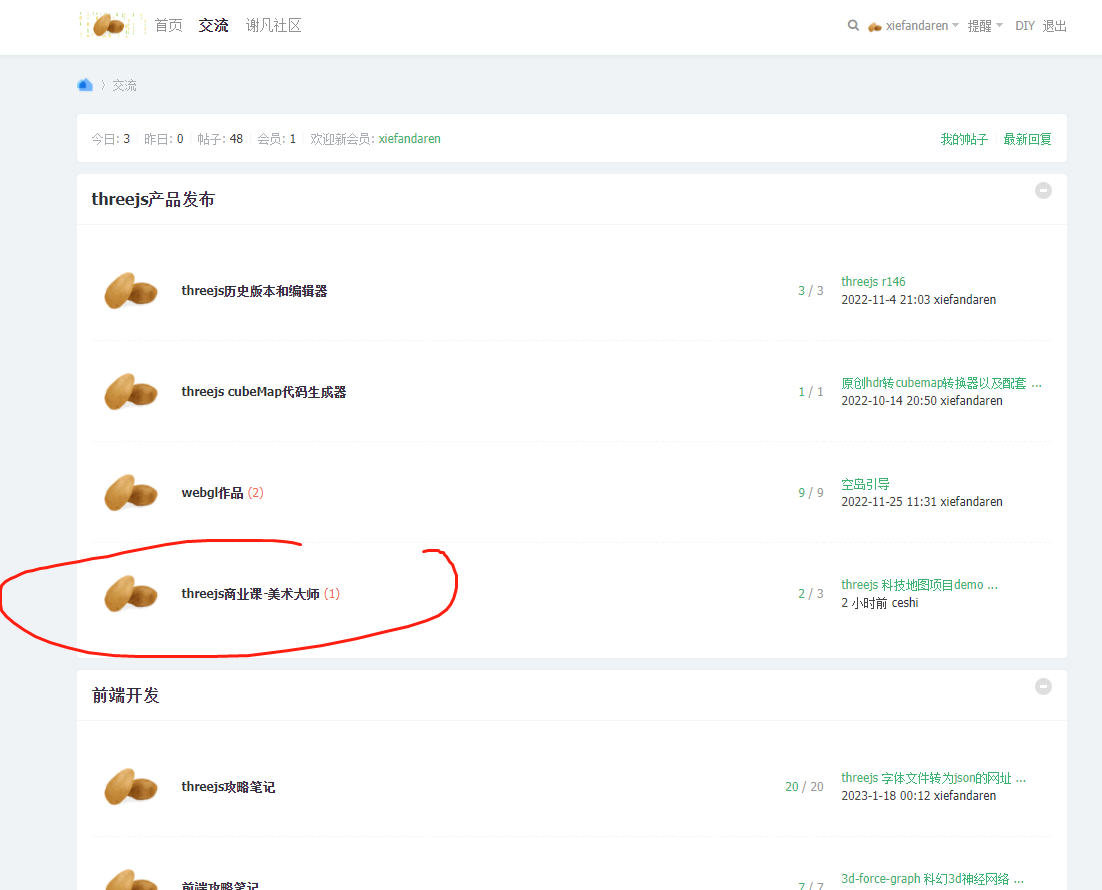Click the 20 / 20 post count
Screen dimensions: 1102x890
click(804, 787)
